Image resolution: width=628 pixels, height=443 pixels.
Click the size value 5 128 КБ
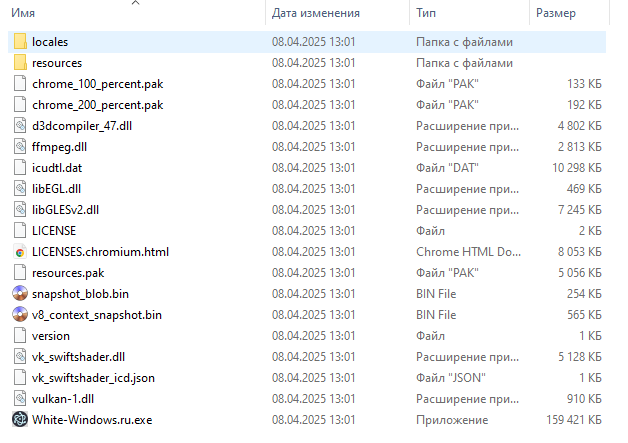580,357
